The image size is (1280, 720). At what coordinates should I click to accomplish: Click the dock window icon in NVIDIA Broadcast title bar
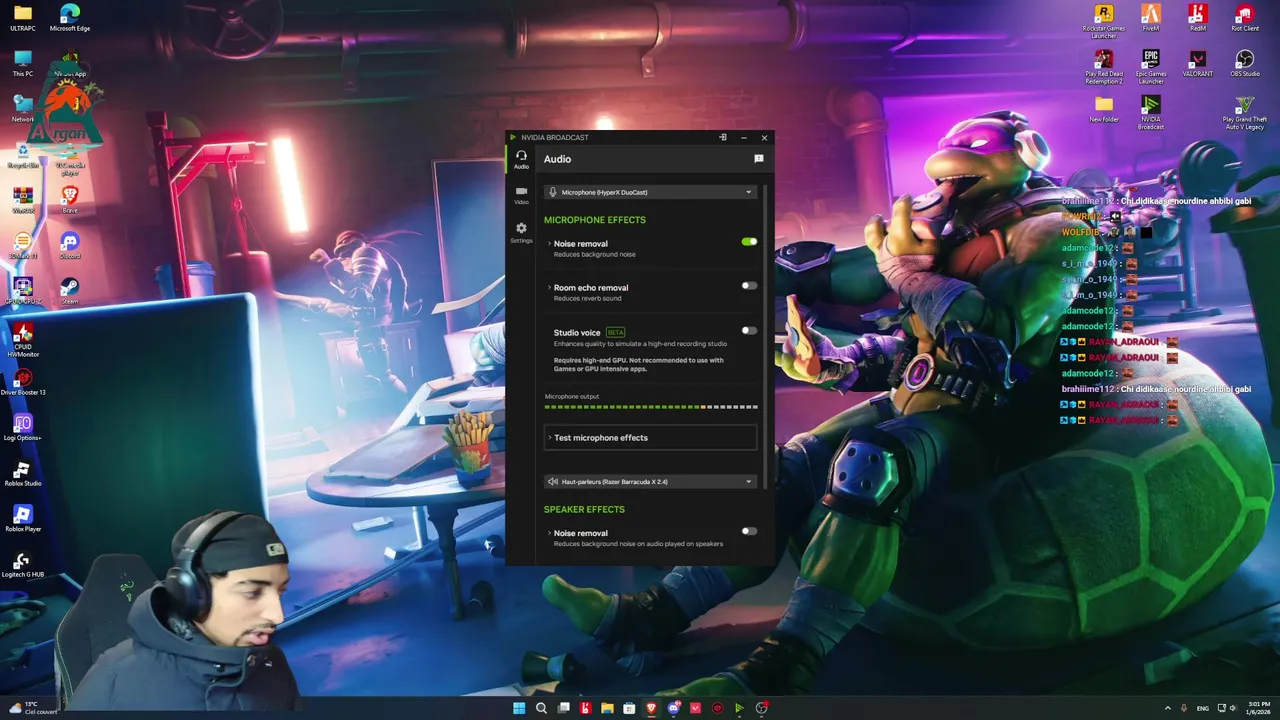click(722, 137)
